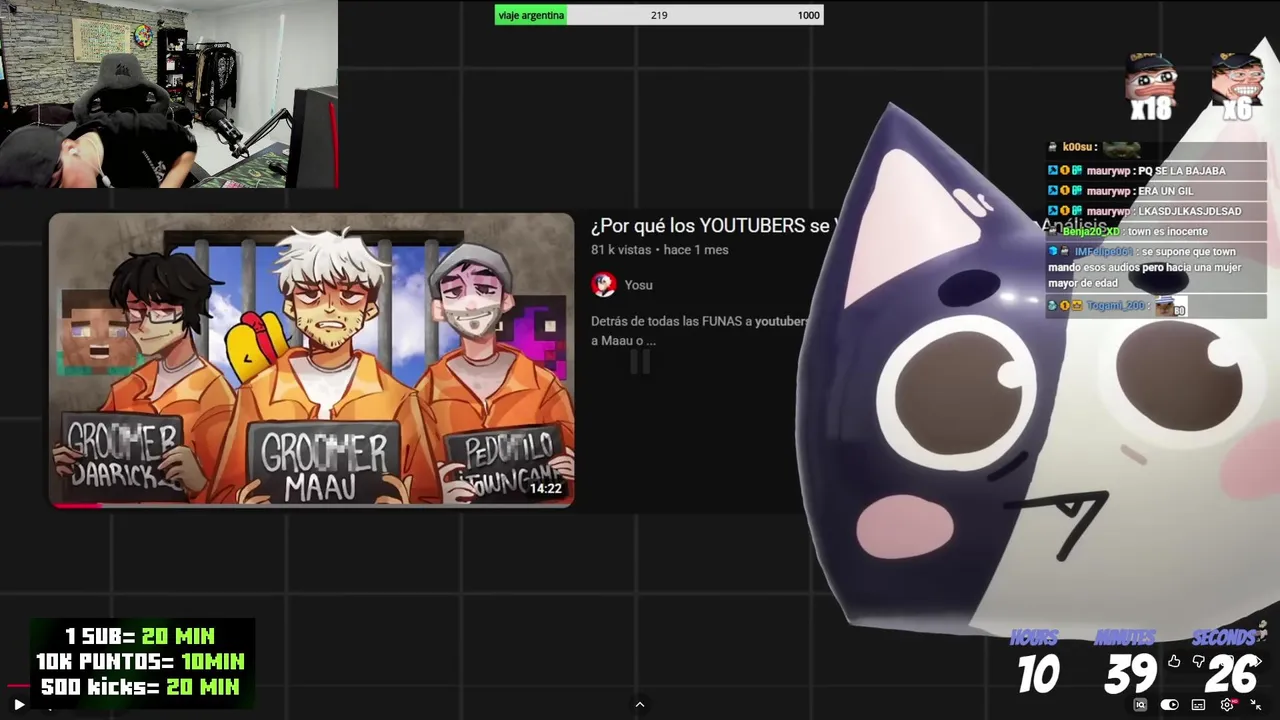Click chat message 'LKASDJLKASJDLSAD'

pyautogui.click(x=1190, y=211)
